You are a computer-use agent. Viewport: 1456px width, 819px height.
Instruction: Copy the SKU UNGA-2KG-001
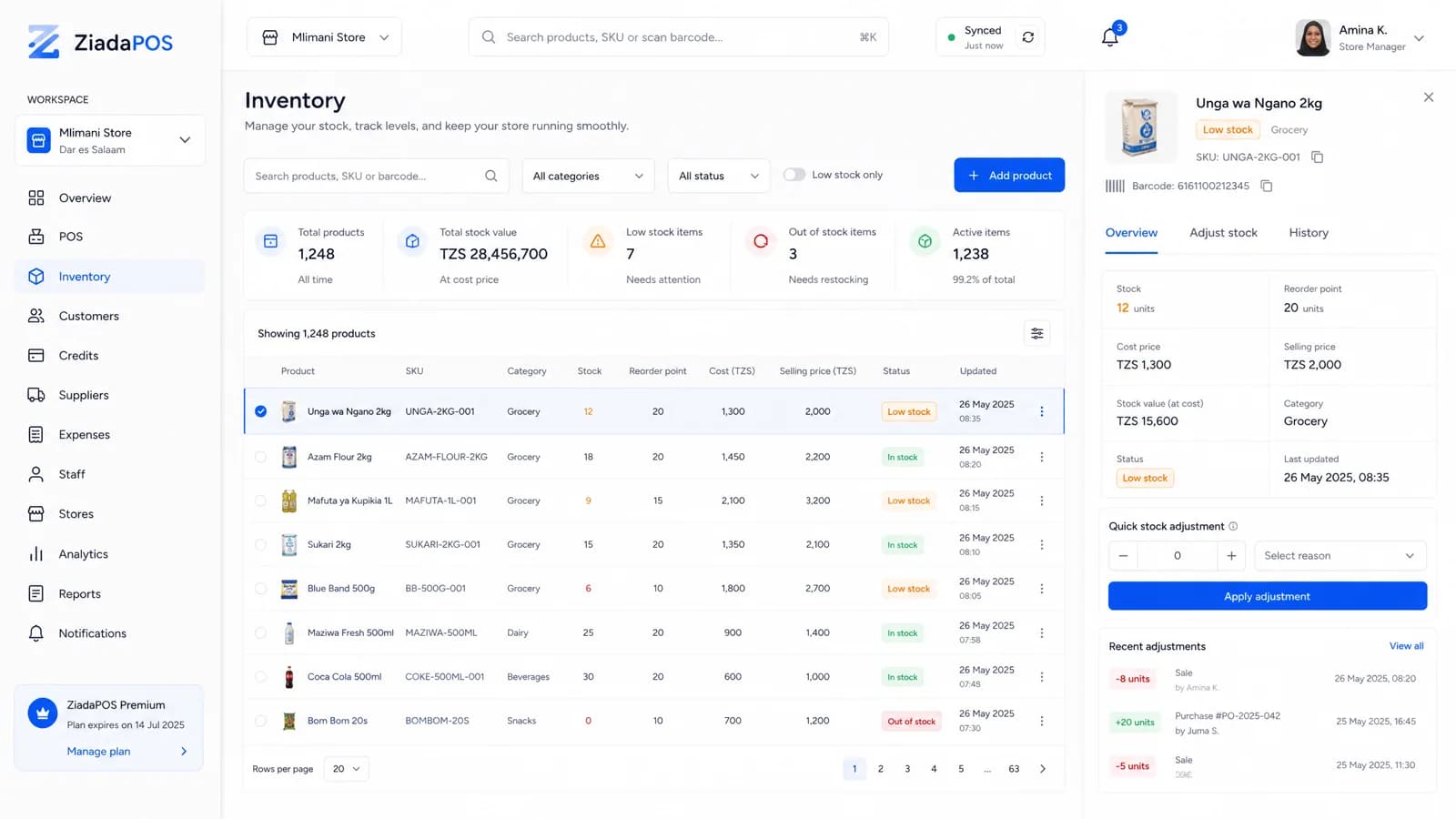point(1317,157)
